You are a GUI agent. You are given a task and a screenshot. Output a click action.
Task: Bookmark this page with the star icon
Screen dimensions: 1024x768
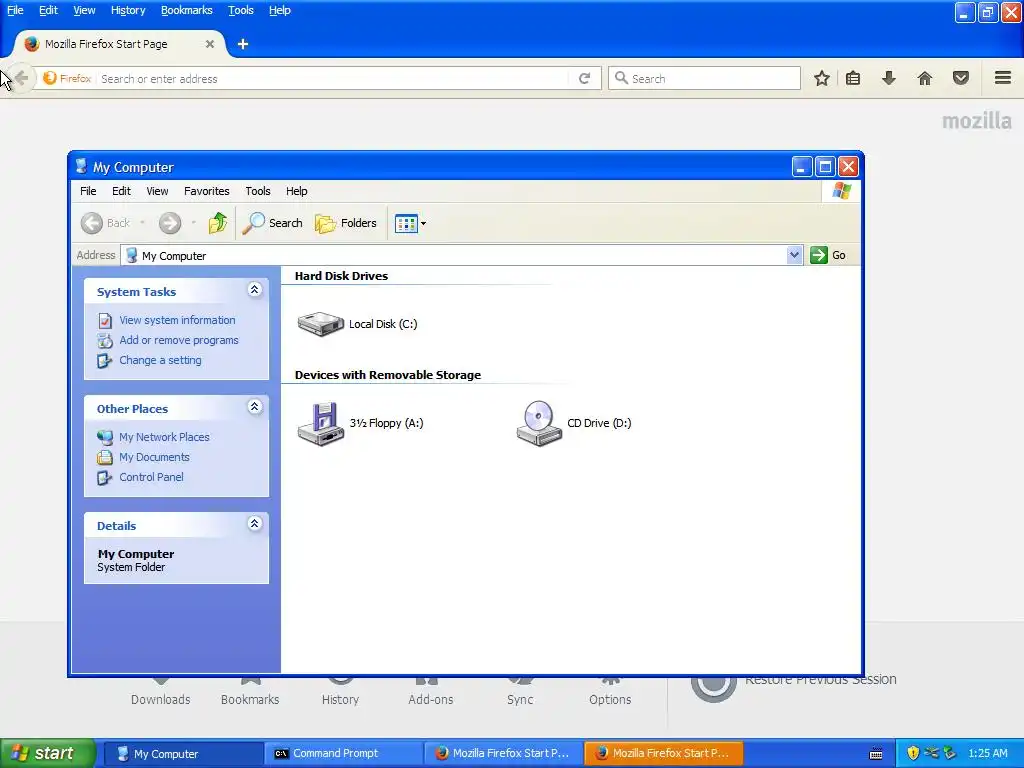[822, 78]
